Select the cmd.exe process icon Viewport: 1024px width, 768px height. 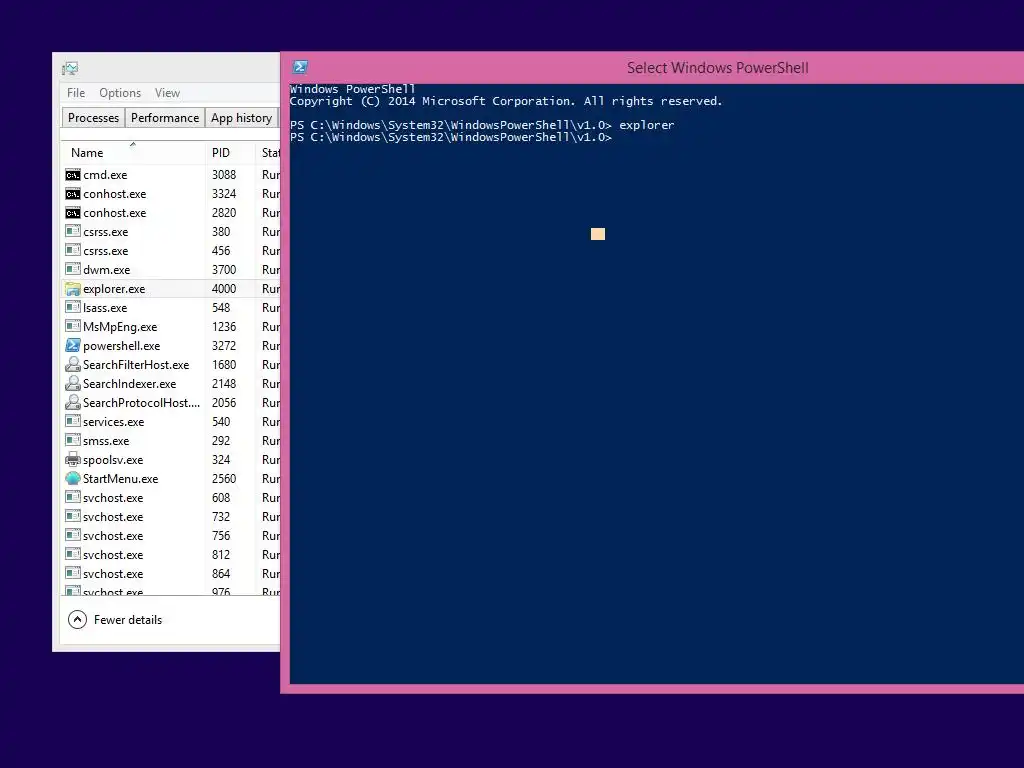point(72,175)
